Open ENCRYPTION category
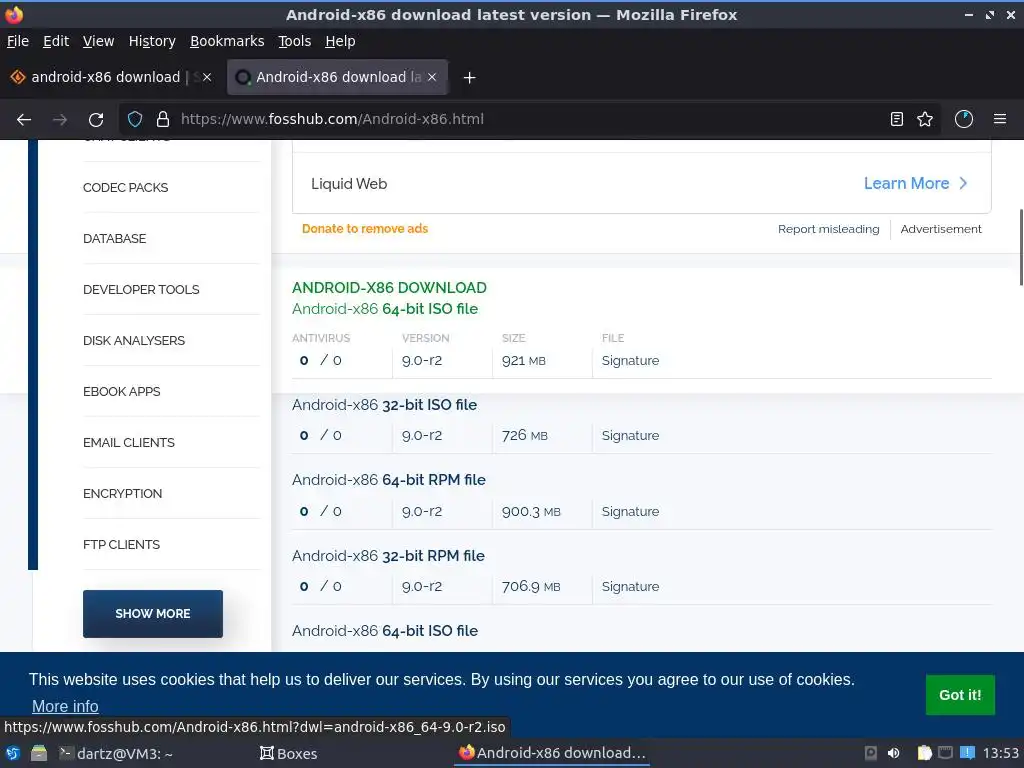Screen dimensions: 1024x768 click(122, 493)
